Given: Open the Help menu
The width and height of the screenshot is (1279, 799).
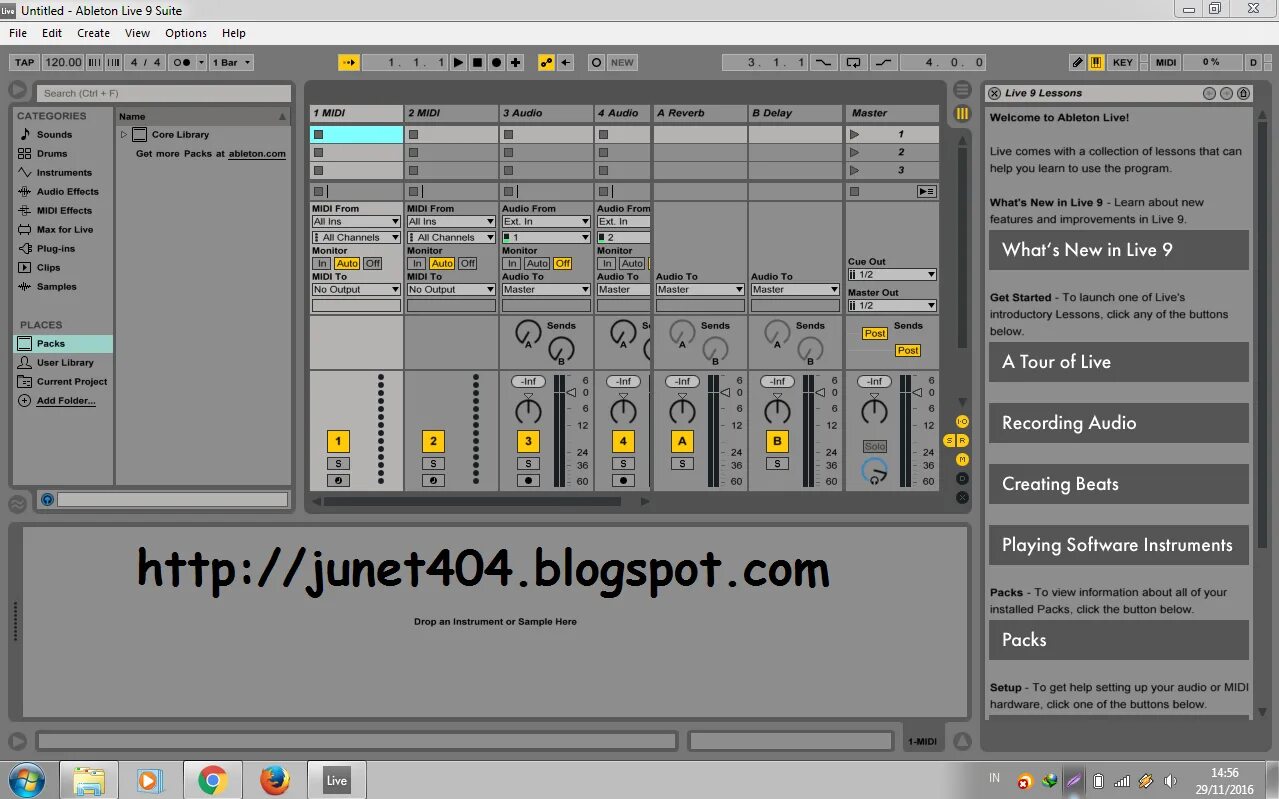Looking at the screenshot, I should point(234,33).
